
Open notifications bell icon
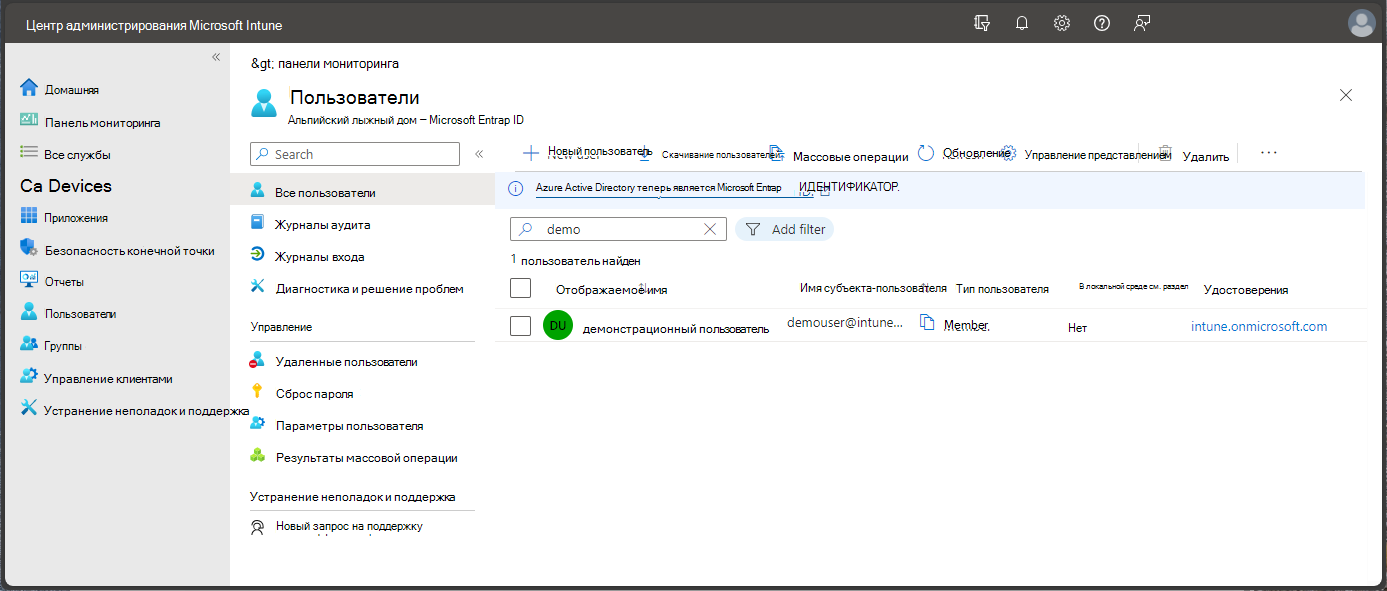point(1022,23)
